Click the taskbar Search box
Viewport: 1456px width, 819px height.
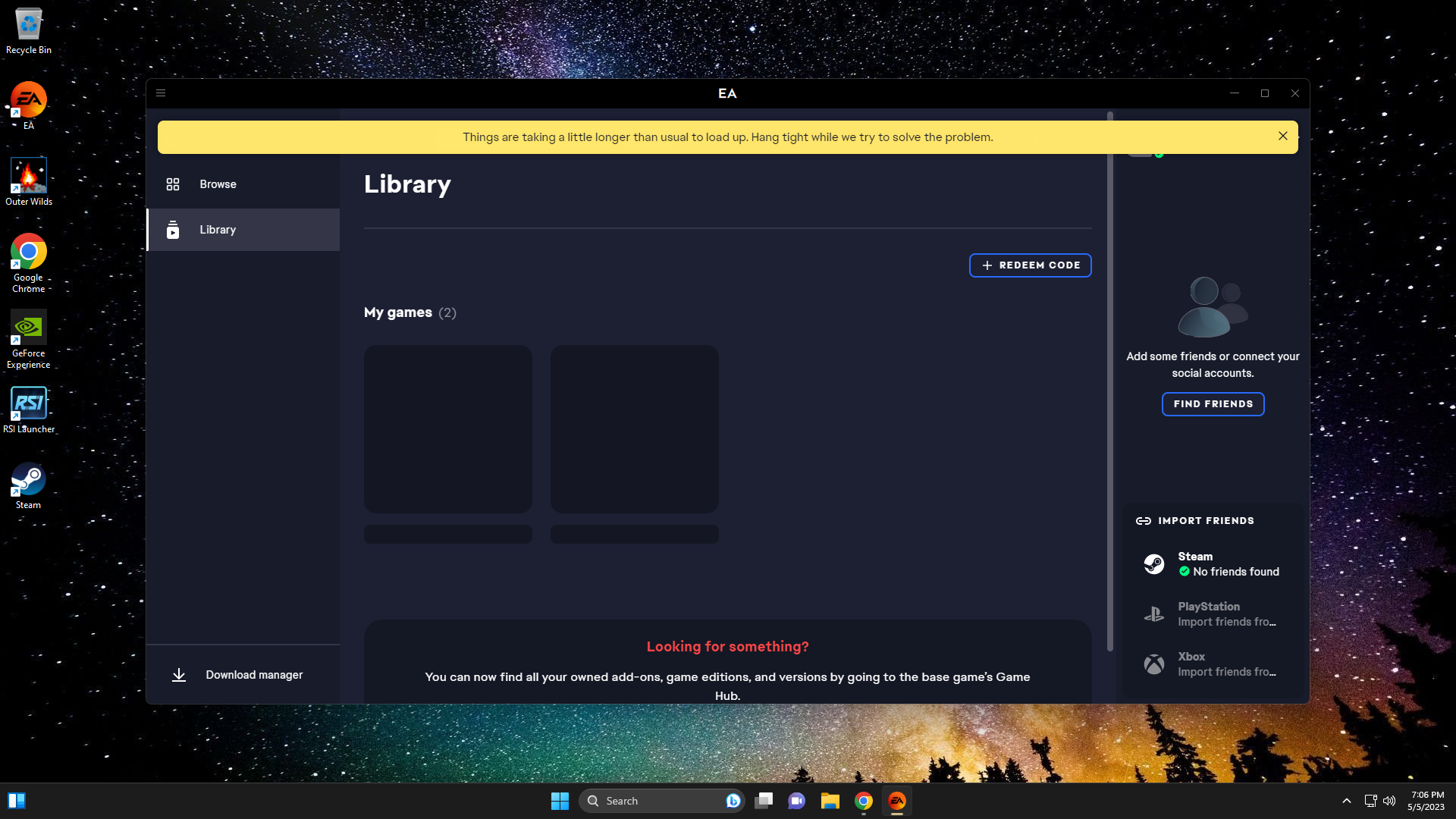click(661, 801)
